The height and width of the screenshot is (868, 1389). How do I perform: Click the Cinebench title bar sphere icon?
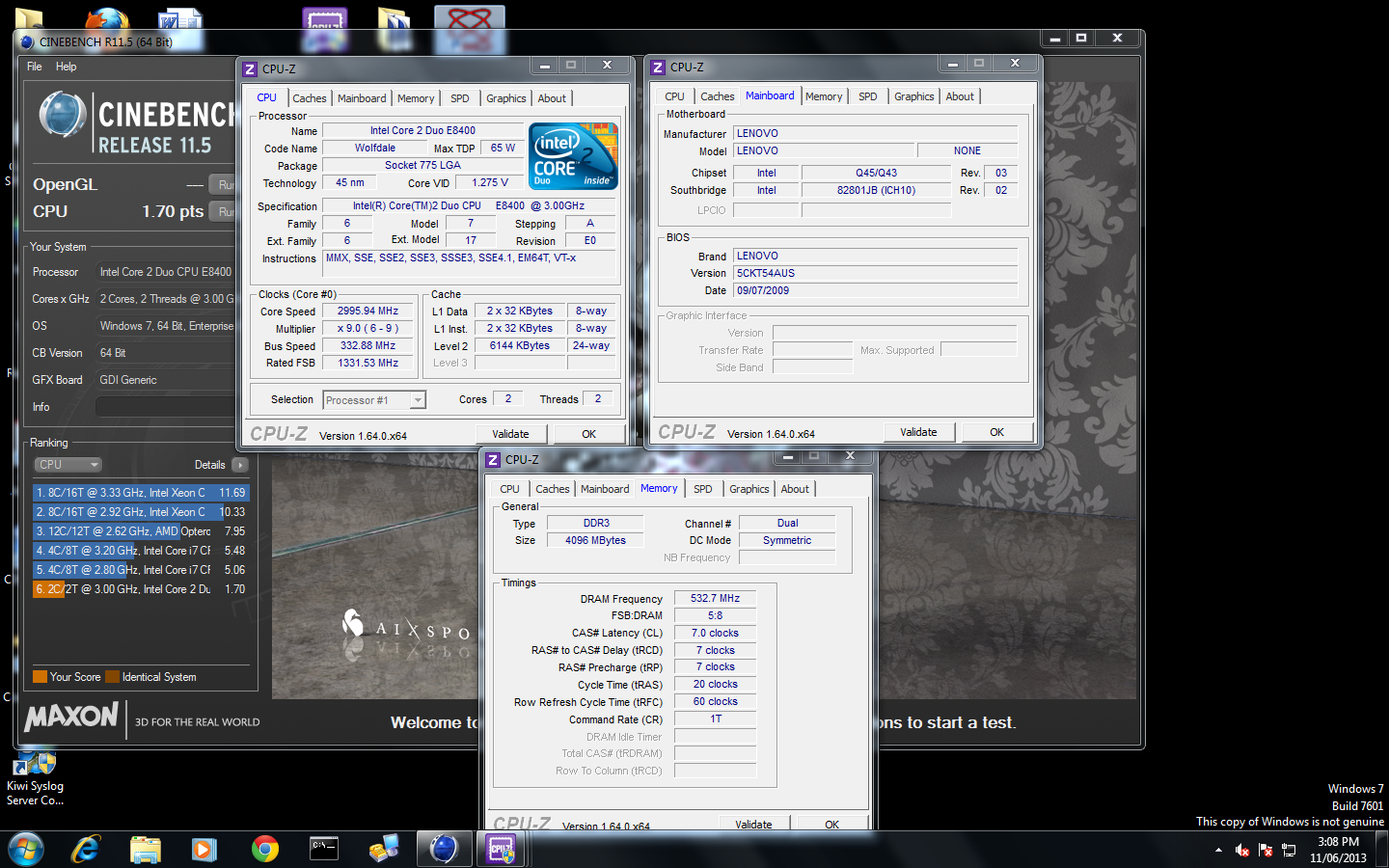pos(27,41)
